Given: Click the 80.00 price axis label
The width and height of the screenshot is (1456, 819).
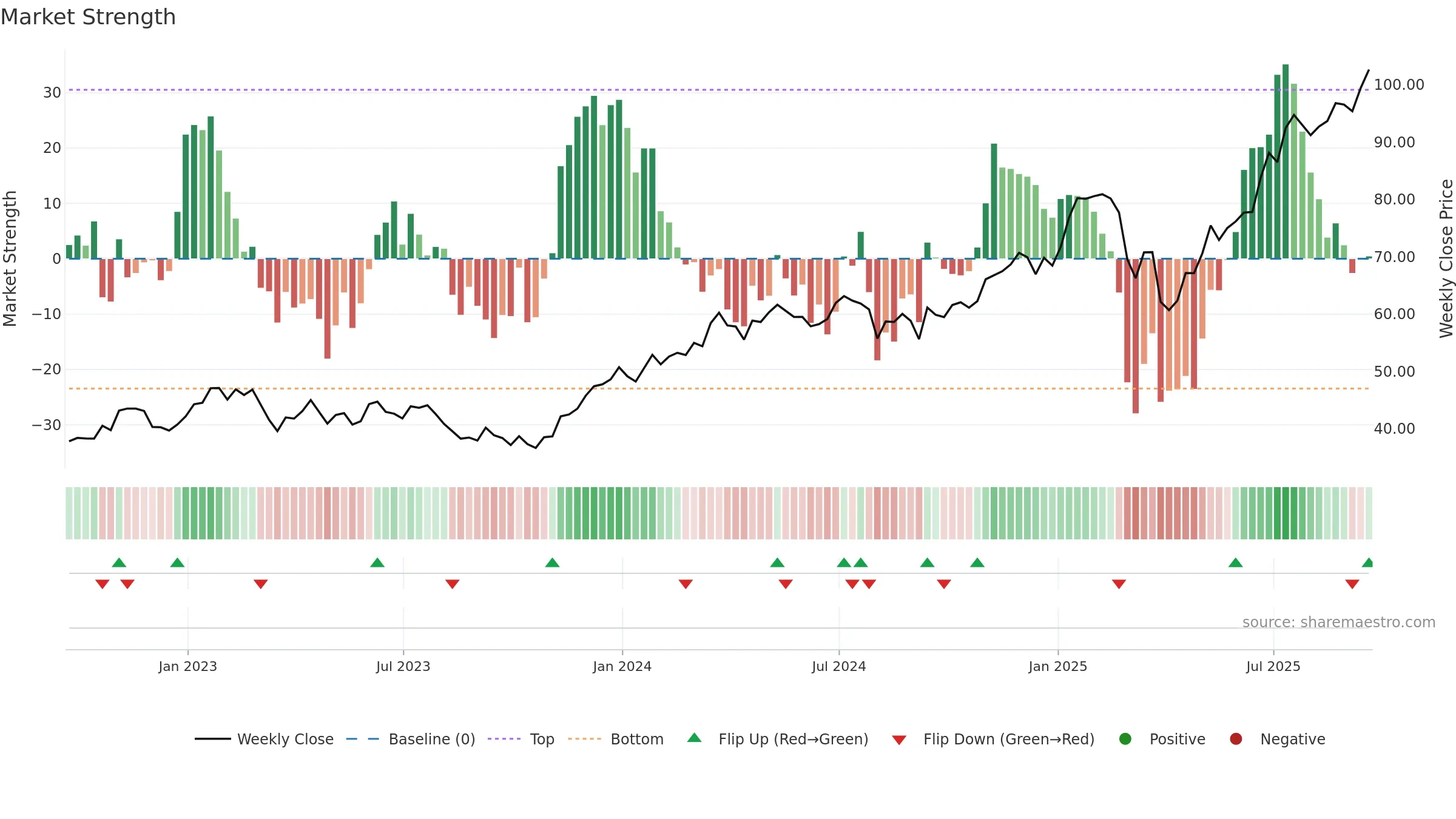Looking at the screenshot, I should coord(1395,199).
